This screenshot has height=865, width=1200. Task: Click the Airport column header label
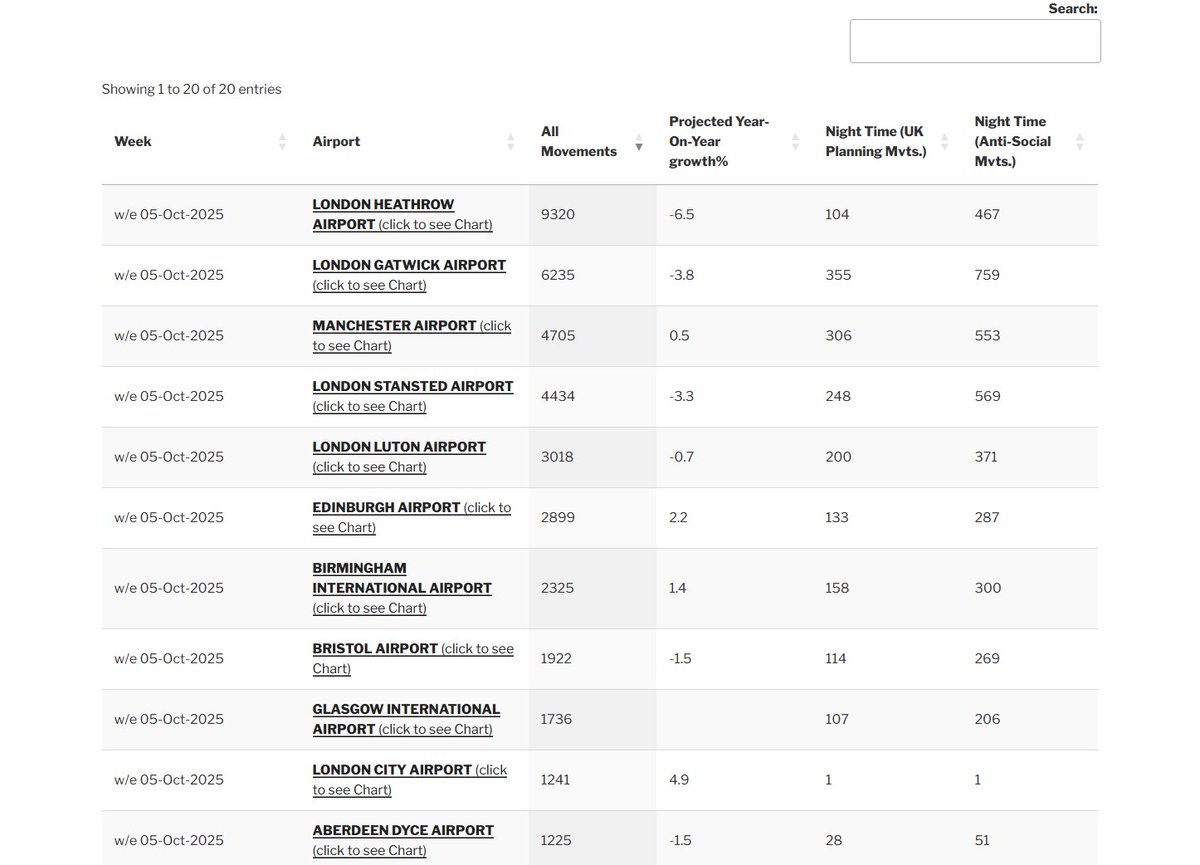336,142
